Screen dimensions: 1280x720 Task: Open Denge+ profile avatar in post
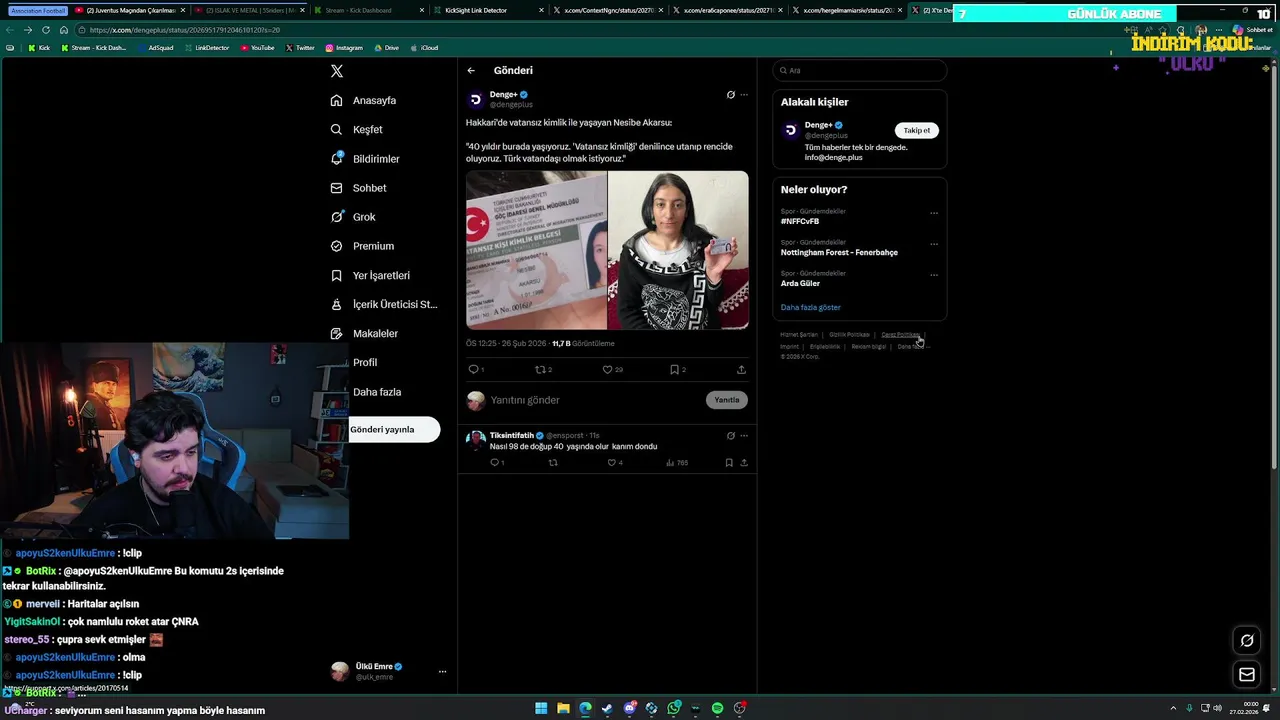point(476,99)
